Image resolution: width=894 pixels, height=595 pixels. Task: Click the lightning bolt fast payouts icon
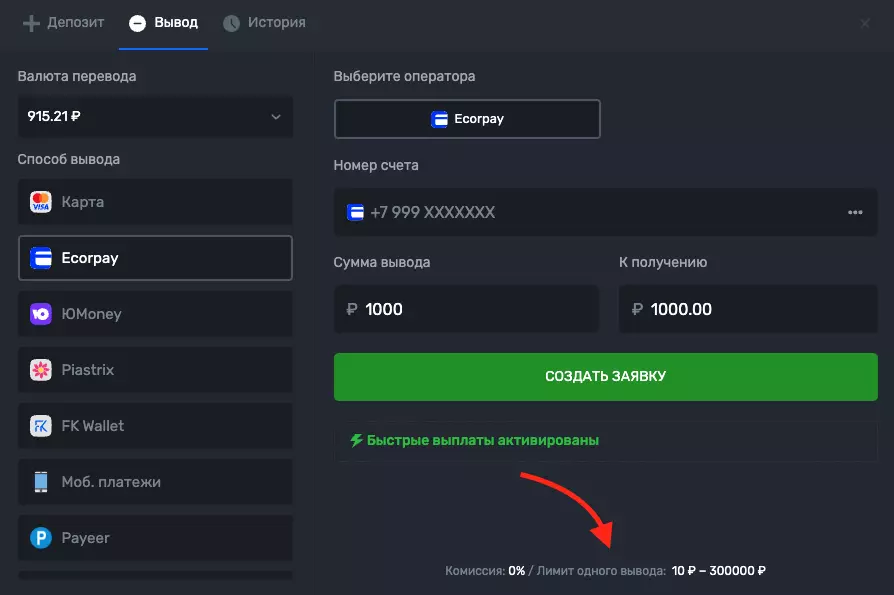tap(356, 440)
